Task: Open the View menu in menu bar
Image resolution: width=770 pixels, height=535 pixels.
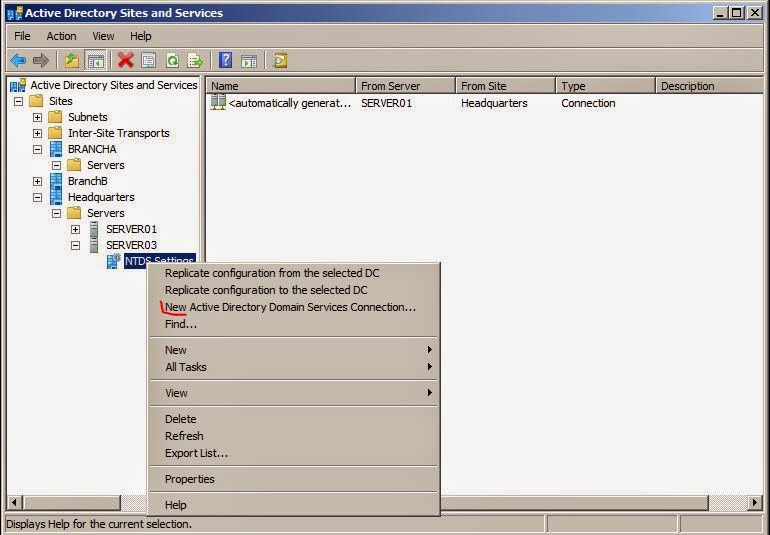Action: coord(103,36)
